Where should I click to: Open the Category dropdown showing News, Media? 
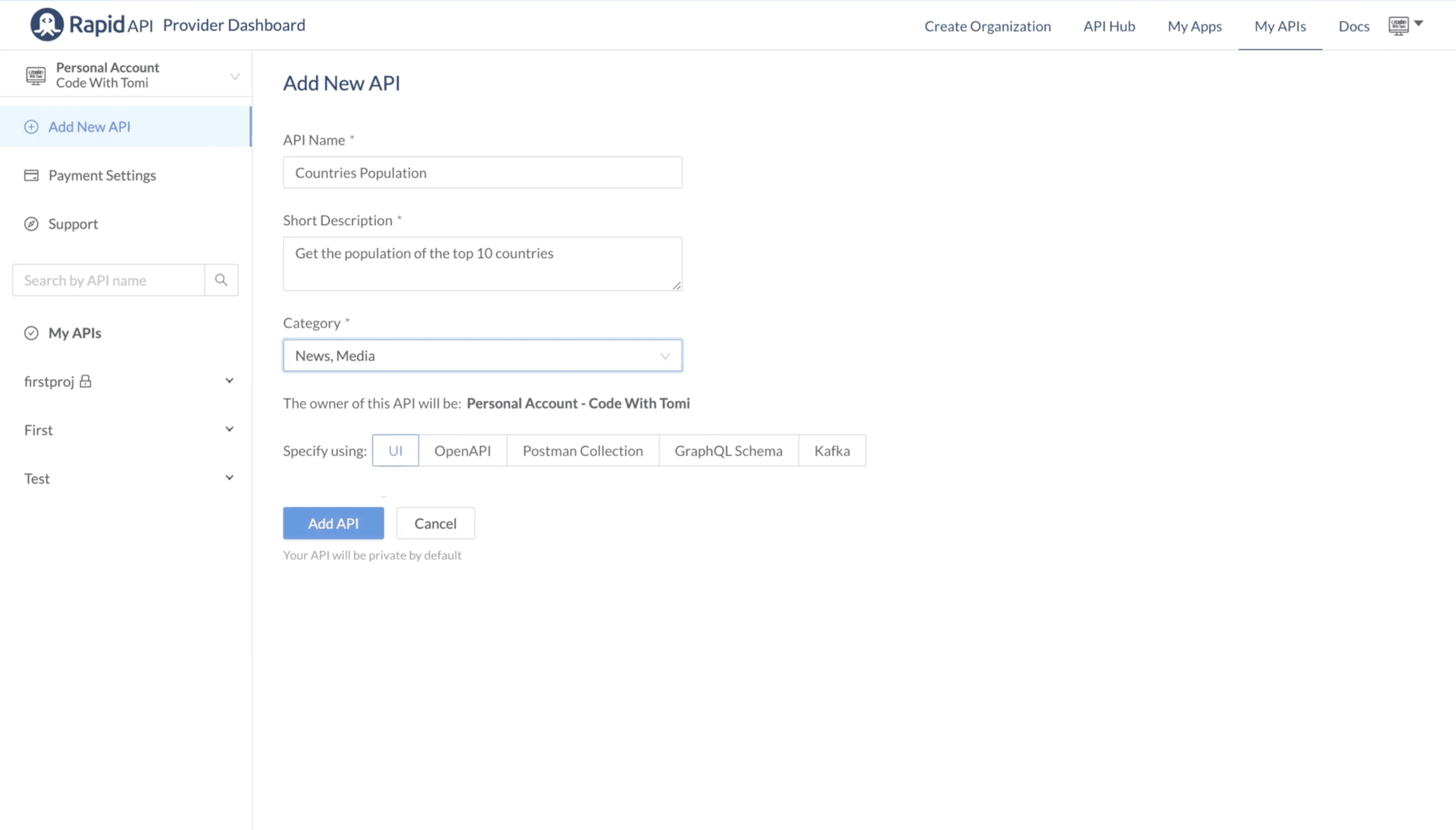click(x=482, y=356)
